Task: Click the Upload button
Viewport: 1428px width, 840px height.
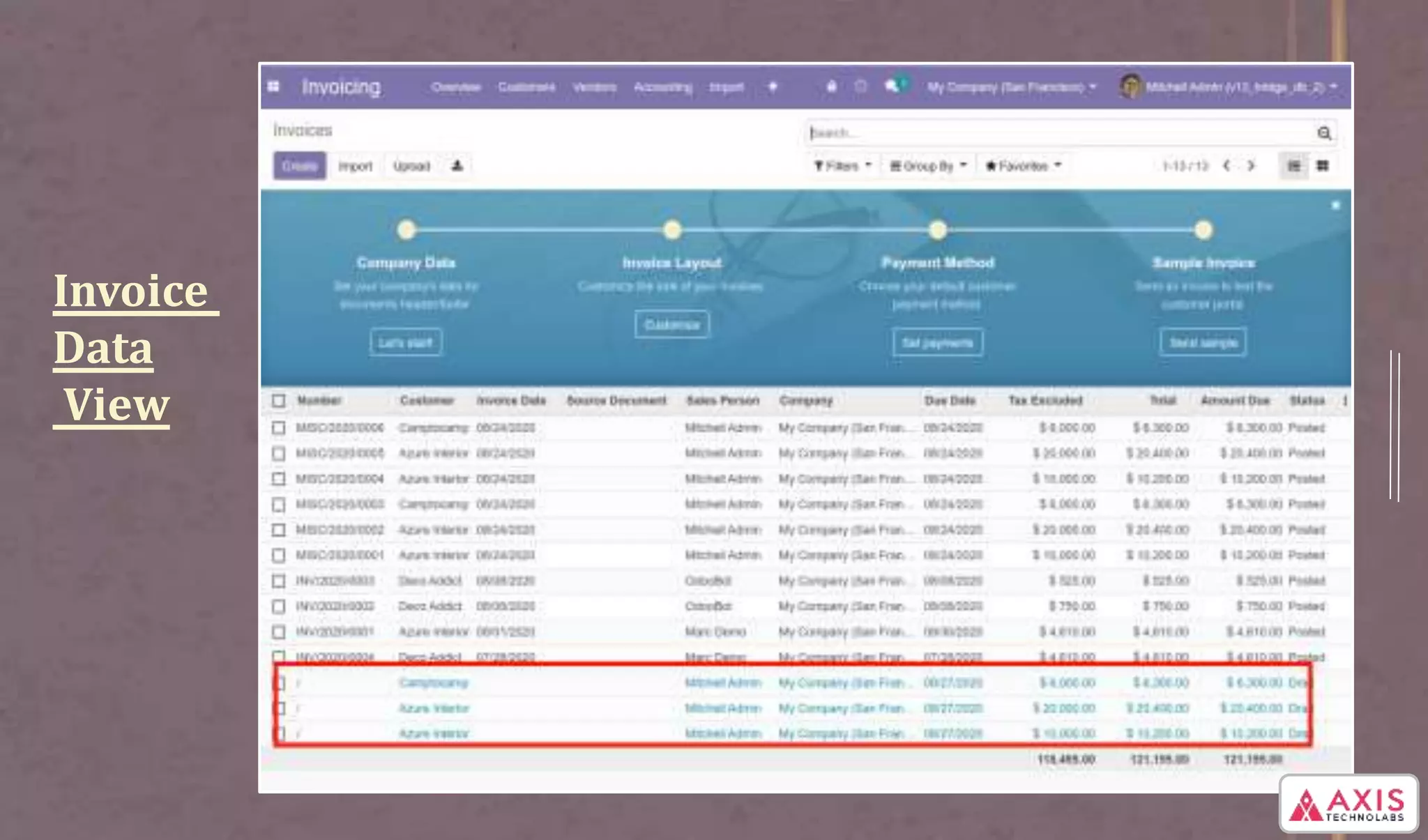Action: [x=411, y=166]
